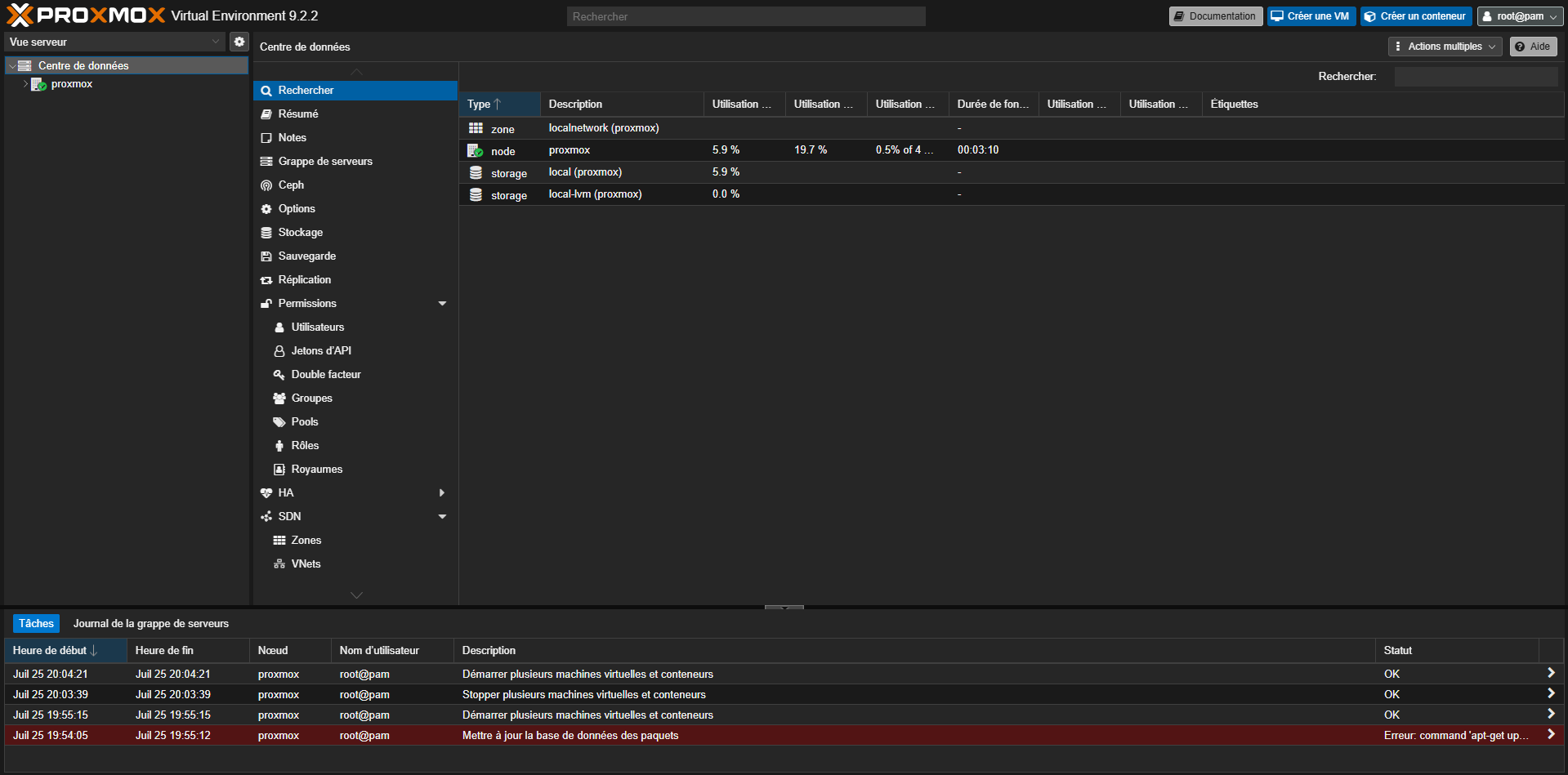Click the Grappe de serveurs icon
The height and width of the screenshot is (775, 1568).
266,161
